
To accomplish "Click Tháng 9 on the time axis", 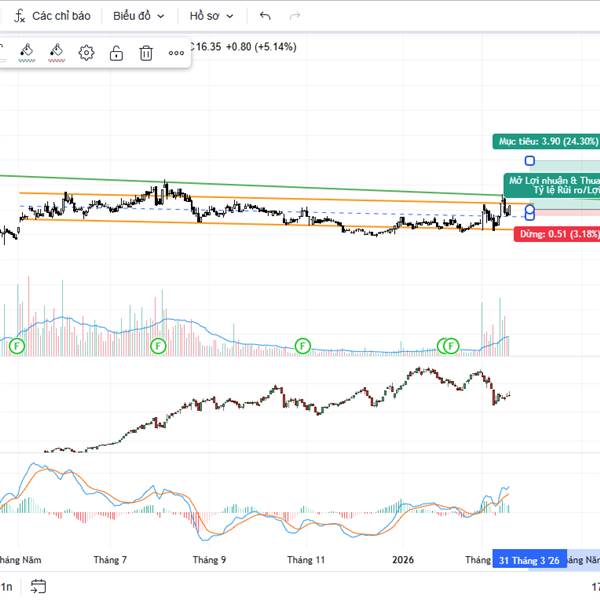I will tap(209, 560).
